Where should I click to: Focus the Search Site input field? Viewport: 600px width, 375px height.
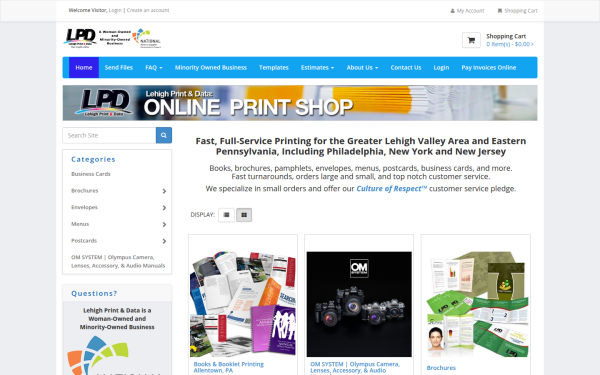[109, 135]
